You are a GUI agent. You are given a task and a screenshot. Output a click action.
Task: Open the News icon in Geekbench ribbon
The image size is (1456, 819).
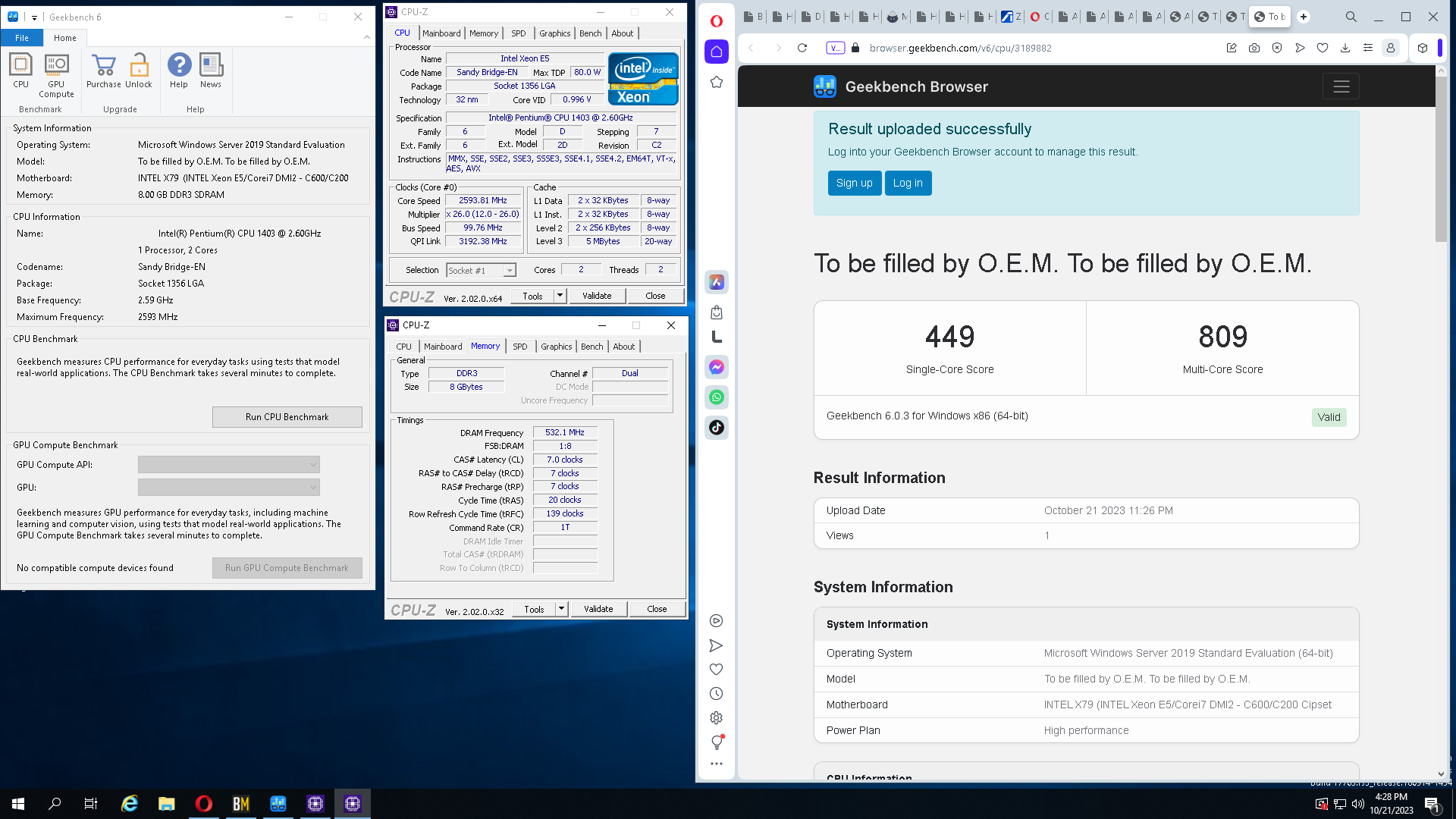[211, 72]
